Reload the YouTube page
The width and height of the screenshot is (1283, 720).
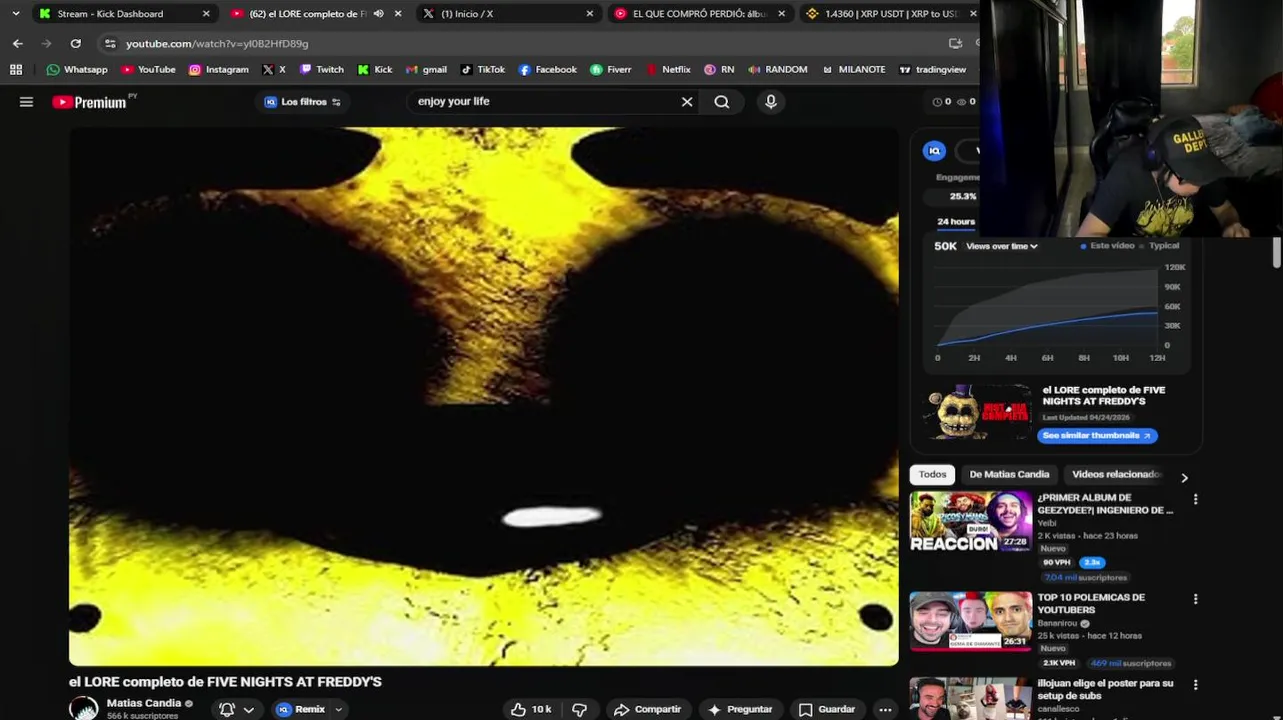75,43
